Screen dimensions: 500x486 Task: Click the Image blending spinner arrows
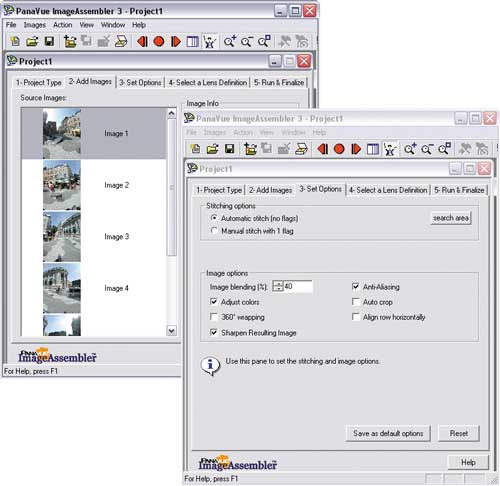click(278, 286)
